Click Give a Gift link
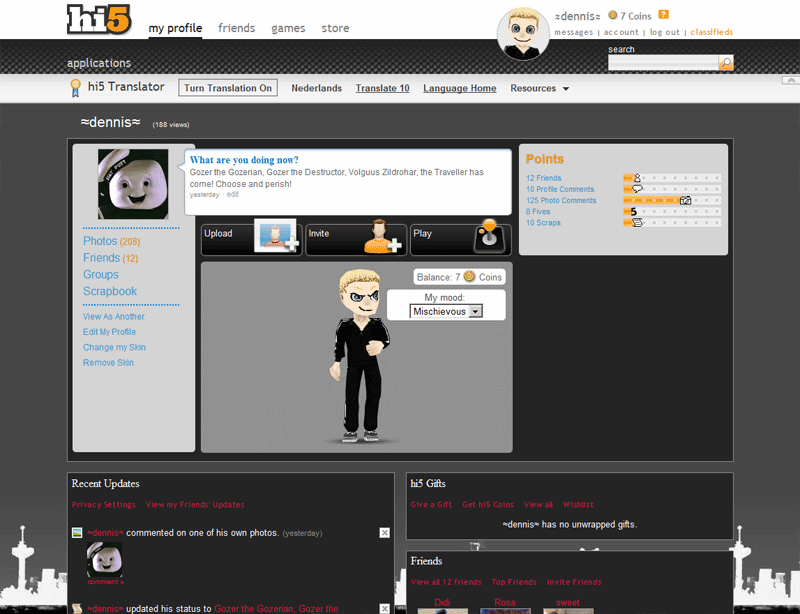 [431, 505]
